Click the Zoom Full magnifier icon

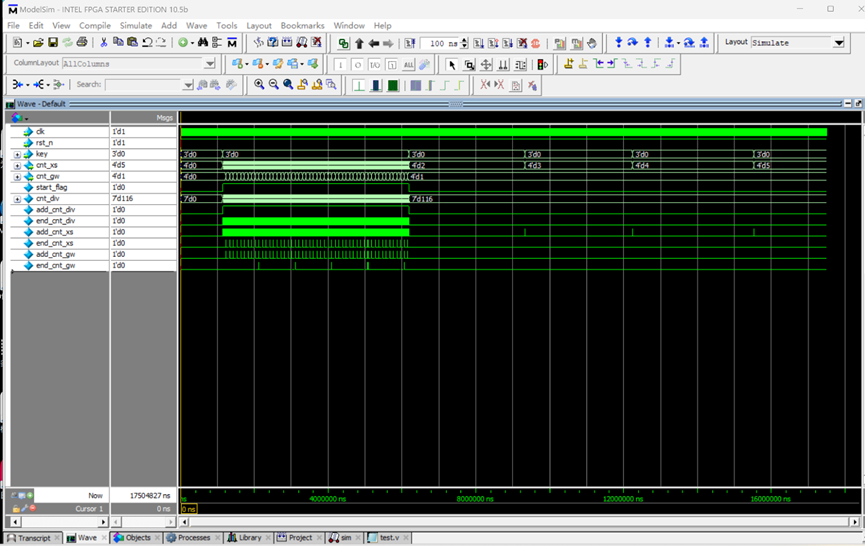[287, 84]
